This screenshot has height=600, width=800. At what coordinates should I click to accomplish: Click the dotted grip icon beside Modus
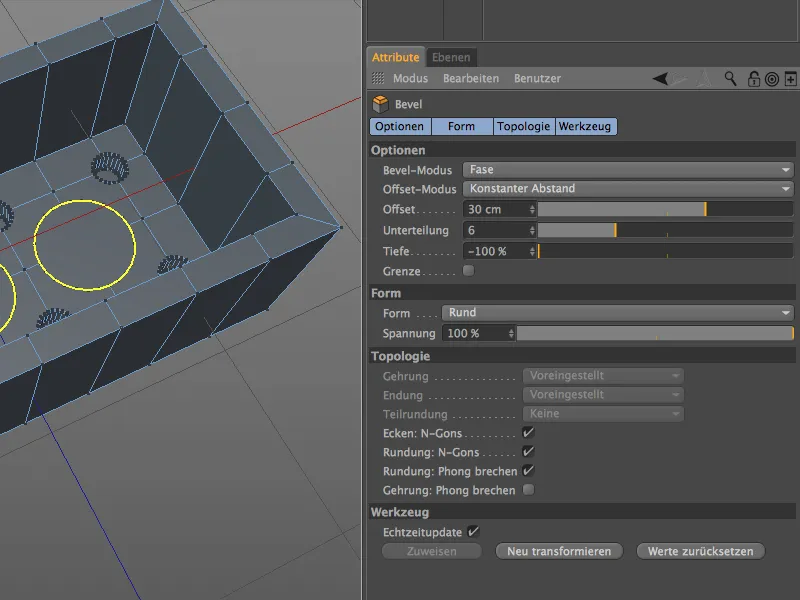click(x=378, y=78)
